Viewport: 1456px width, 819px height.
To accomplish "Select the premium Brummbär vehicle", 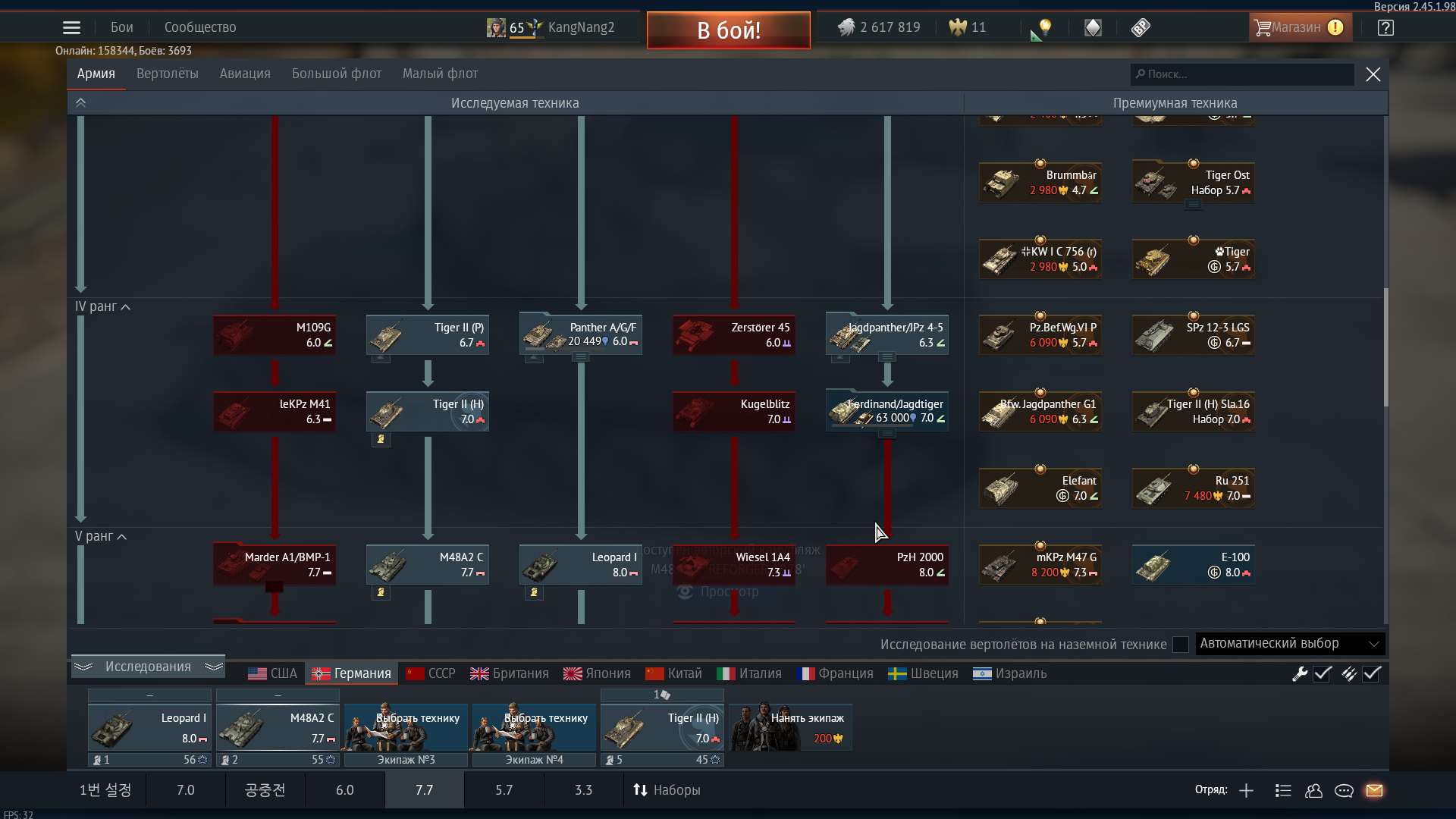I will [x=1040, y=182].
